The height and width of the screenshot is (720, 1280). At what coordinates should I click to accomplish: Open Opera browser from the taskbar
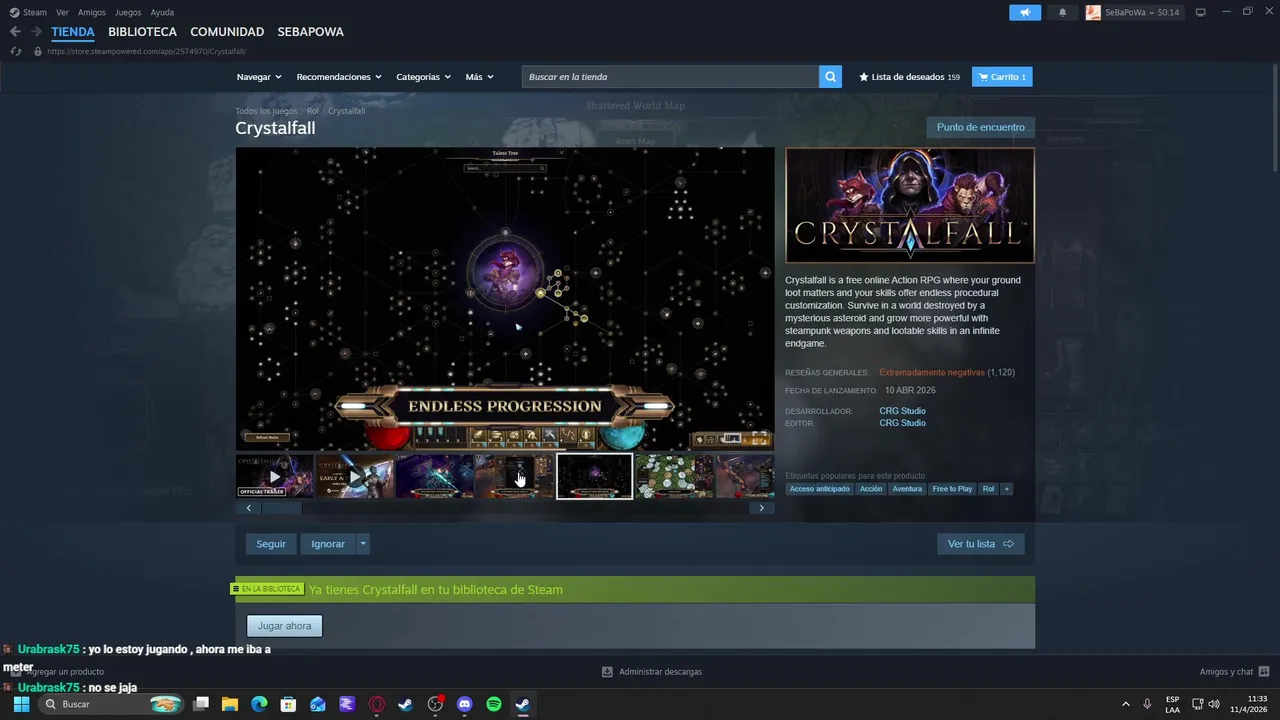pos(377,704)
